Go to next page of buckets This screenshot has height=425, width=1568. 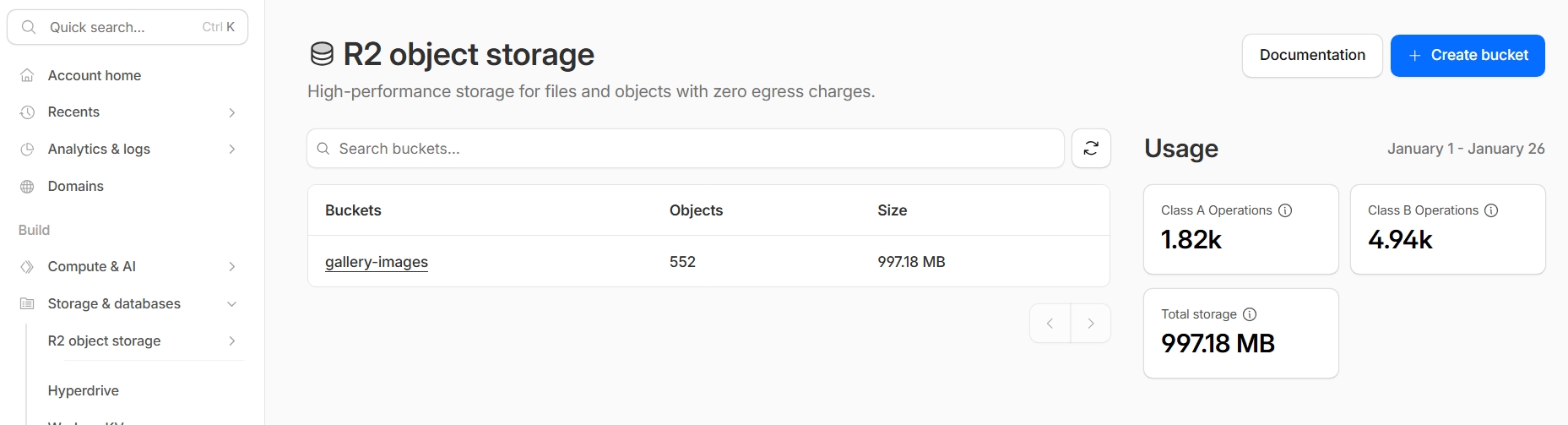pyautogui.click(x=1090, y=324)
